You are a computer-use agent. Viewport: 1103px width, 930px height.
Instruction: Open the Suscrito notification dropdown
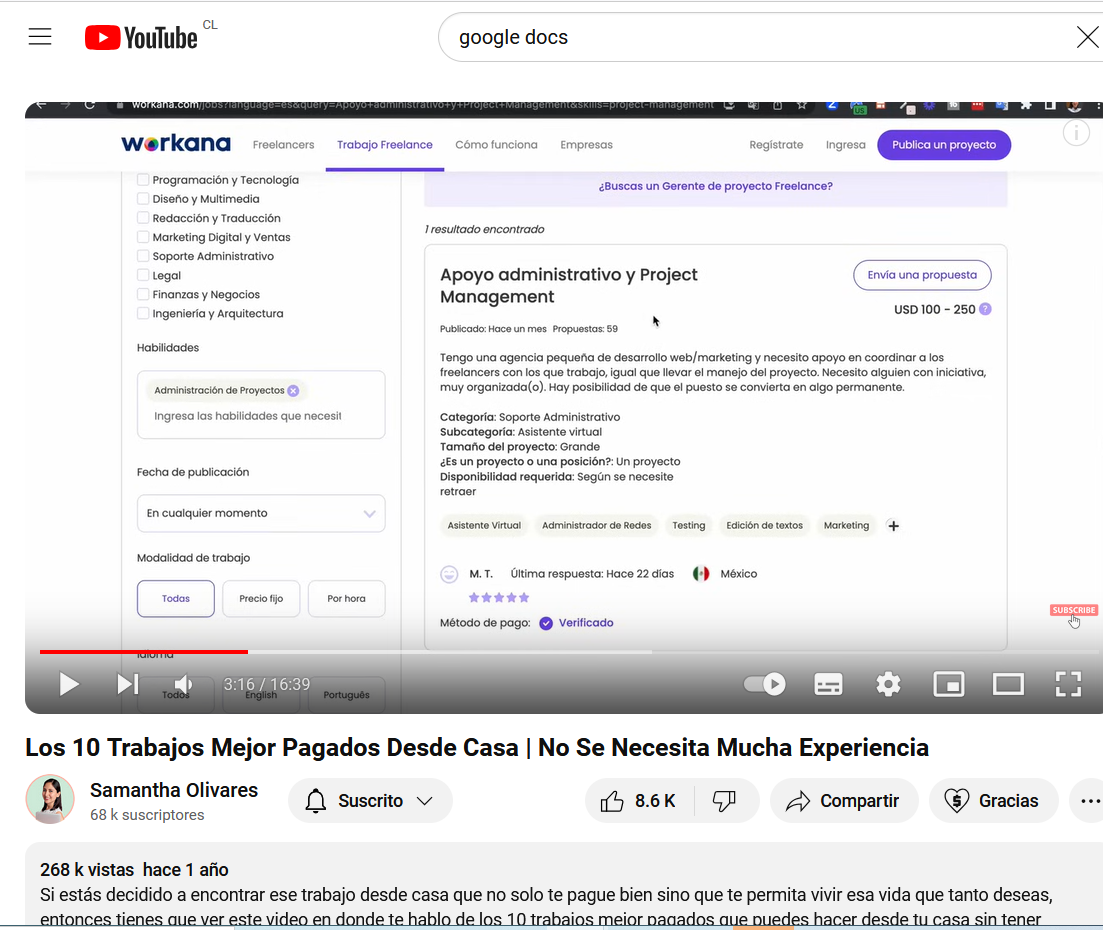point(370,801)
